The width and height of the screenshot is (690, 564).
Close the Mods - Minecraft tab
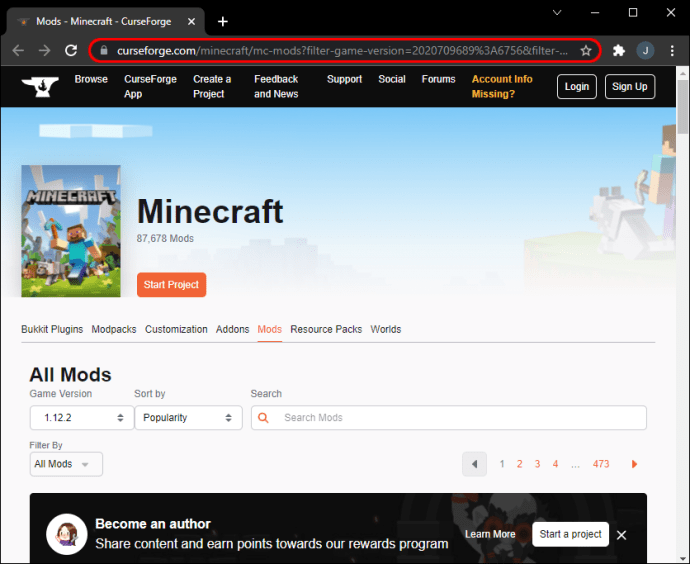191,22
